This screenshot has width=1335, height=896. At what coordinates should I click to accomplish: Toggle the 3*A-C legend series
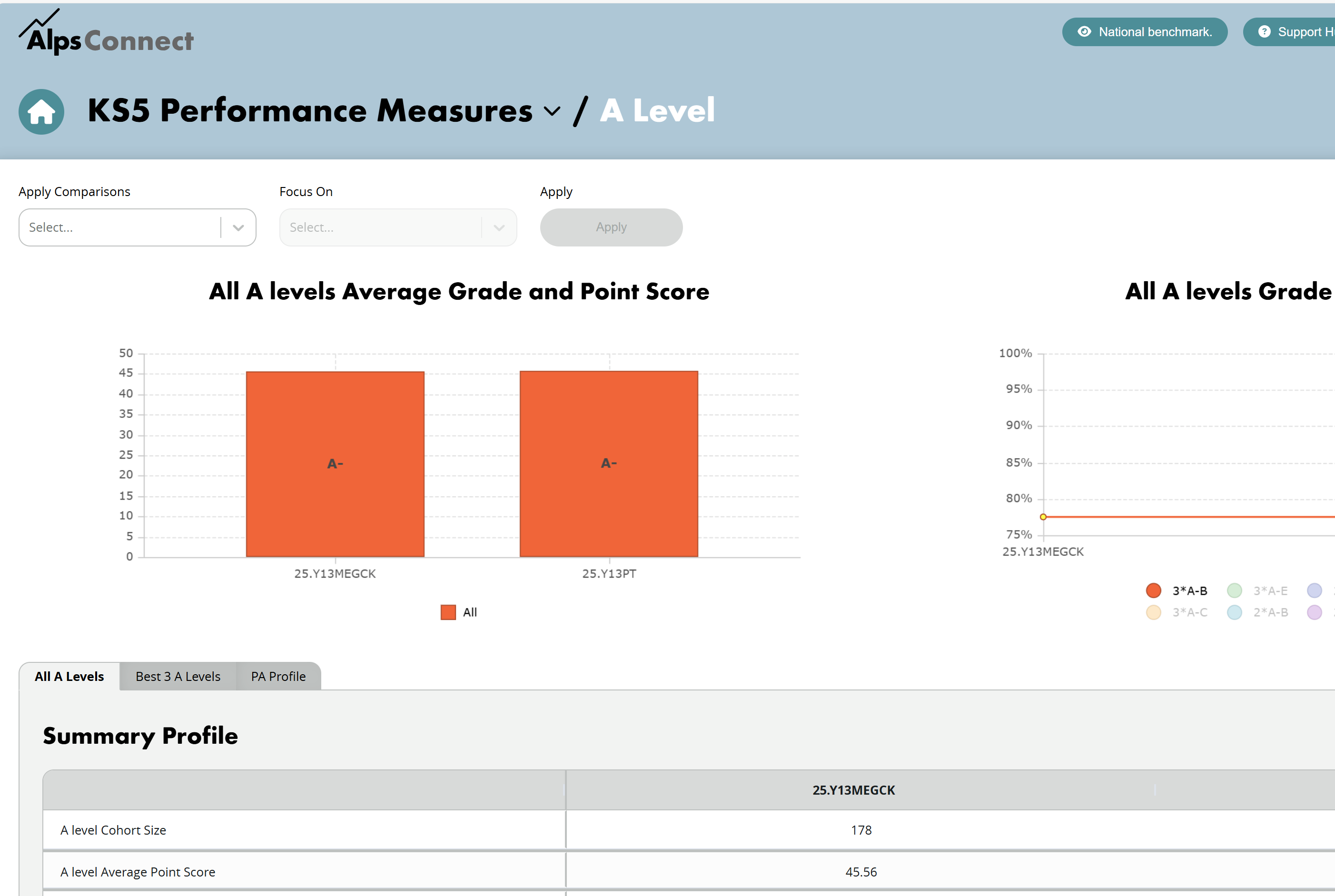(1177, 612)
